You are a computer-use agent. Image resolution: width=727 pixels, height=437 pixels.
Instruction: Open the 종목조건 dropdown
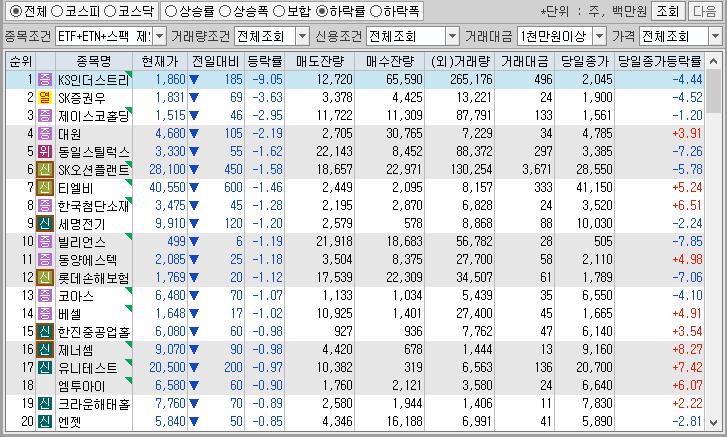(x=159, y=36)
